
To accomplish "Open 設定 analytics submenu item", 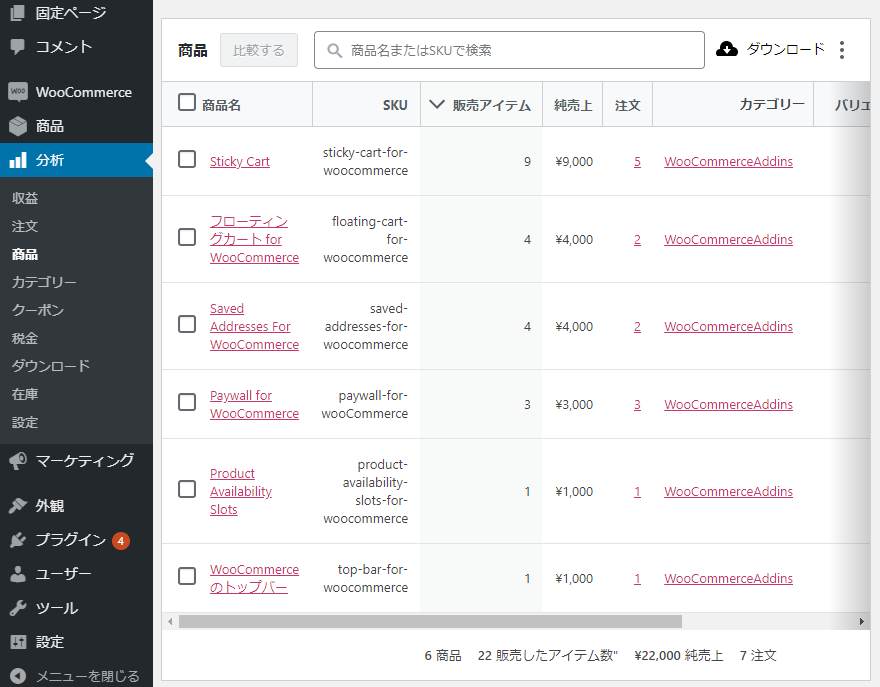I will click(x=25, y=422).
